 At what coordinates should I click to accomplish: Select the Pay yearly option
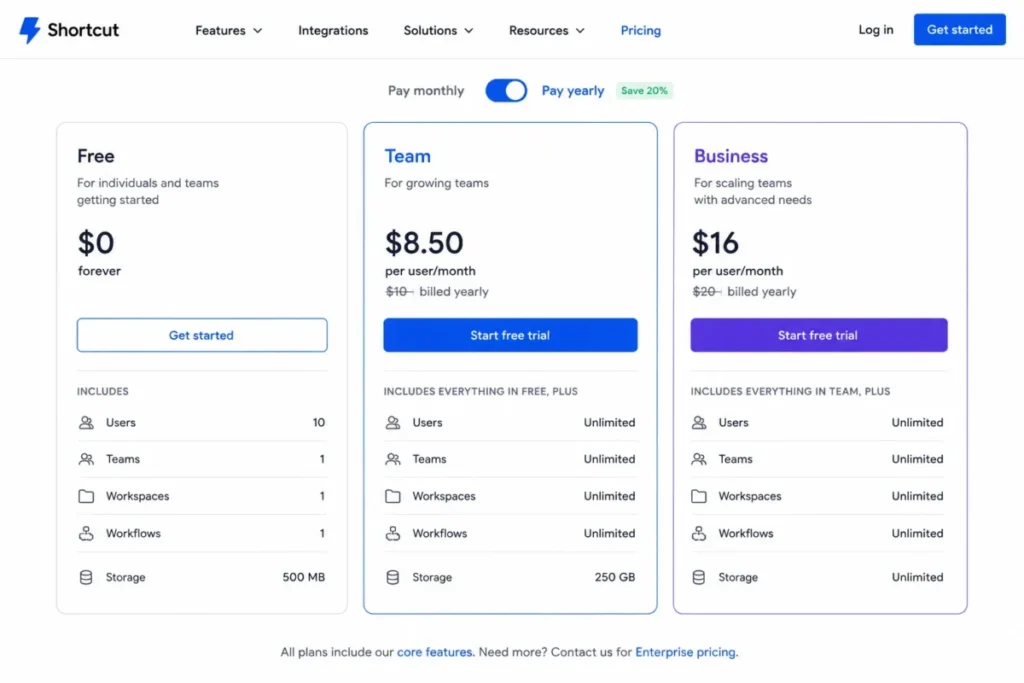573,91
